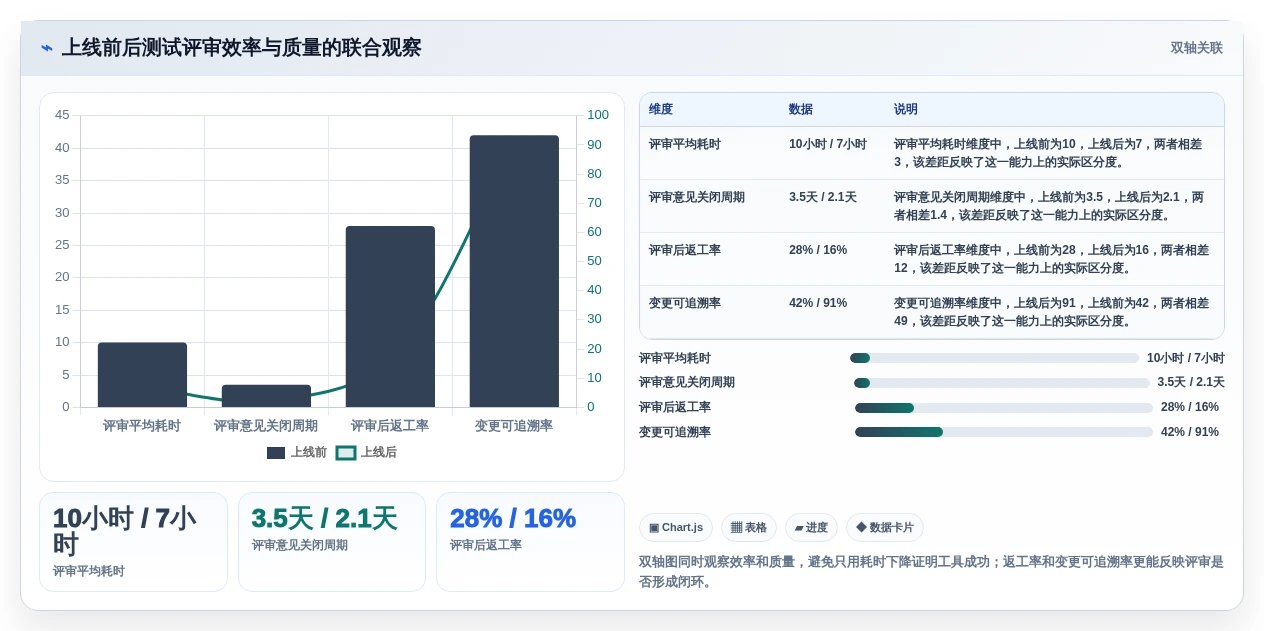The height and width of the screenshot is (631, 1264).
Task: Click the 评审后返工率 dark bar in chart
Action: pyautogui.click(x=390, y=316)
